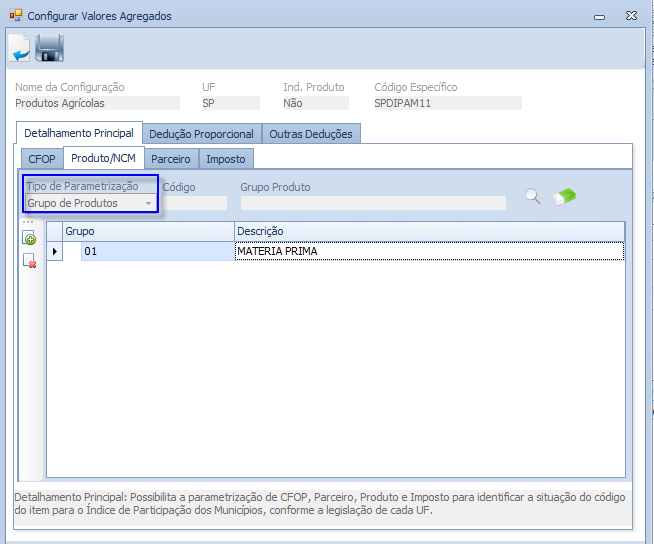654x544 pixels.
Task: Click the Grupo Produto text field
Action: (x=372, y=203)
